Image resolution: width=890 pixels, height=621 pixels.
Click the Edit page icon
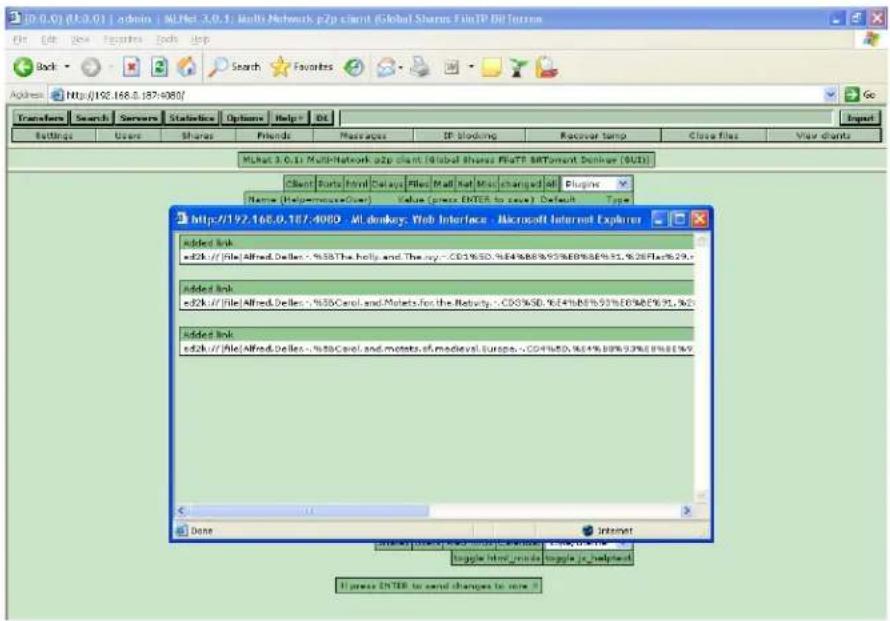coord(451,68)
